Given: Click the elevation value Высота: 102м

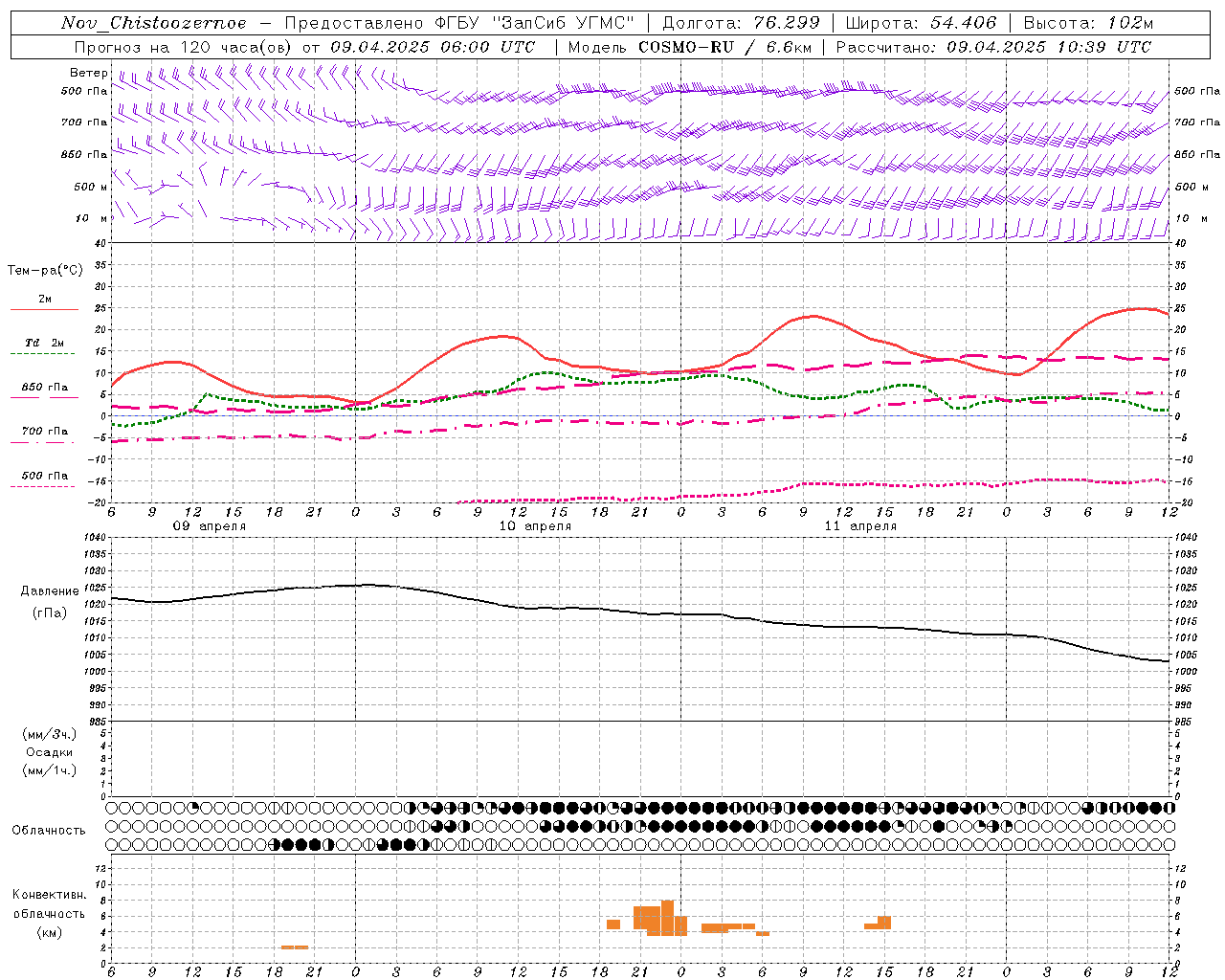Looking at the screenshot, I should tap(1088, 23).
